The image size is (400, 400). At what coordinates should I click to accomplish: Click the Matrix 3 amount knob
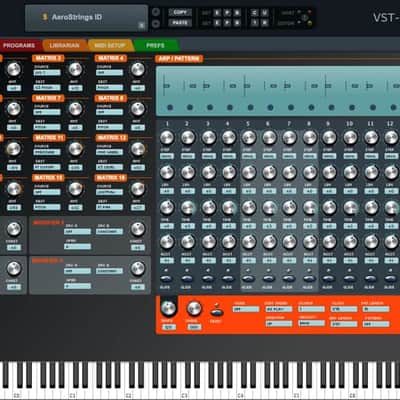point(75,69)
